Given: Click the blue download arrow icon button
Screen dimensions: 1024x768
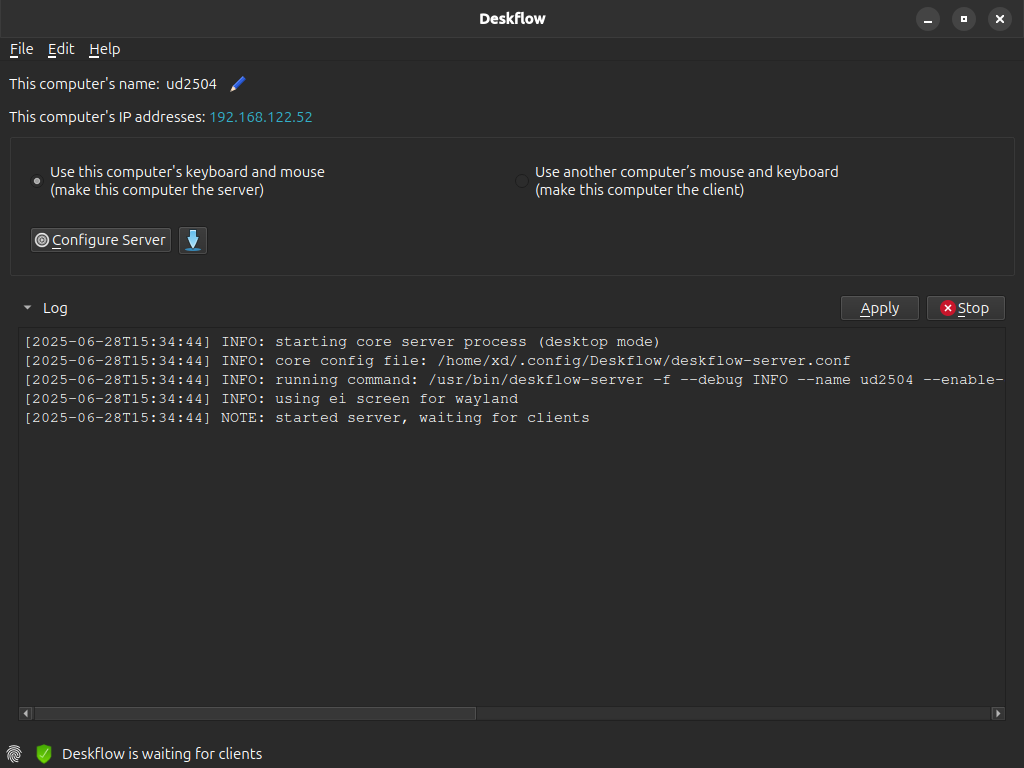Looking at the screenshot, I should [x=193, y=240].
